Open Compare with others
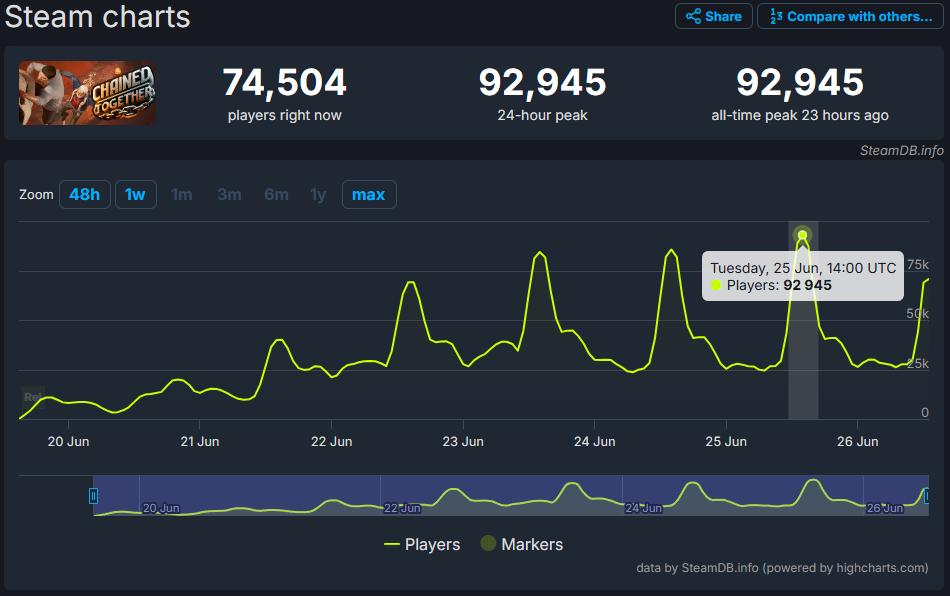 850,16
